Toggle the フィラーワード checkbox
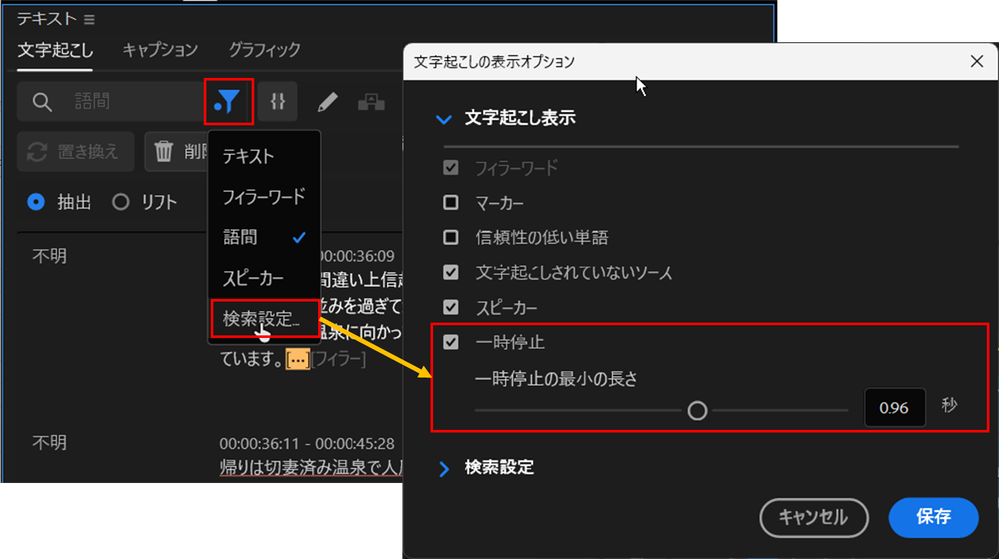 (x=450, y=168)
